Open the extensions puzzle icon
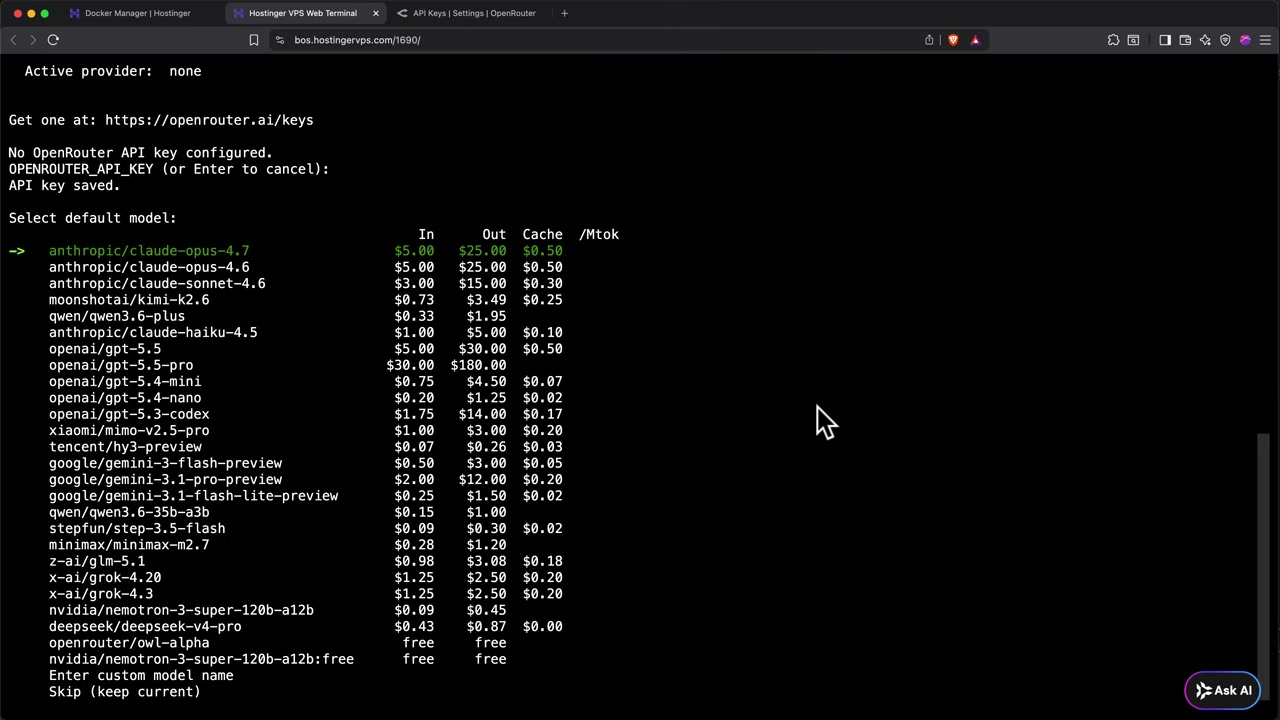The width and height of the screenshot is (1280, 720). tap(1113, 40)
